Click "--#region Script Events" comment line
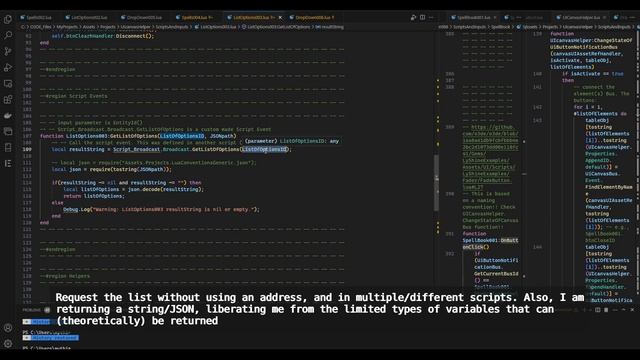Screen dimensions: 640x360 click(x=74, y=96)
